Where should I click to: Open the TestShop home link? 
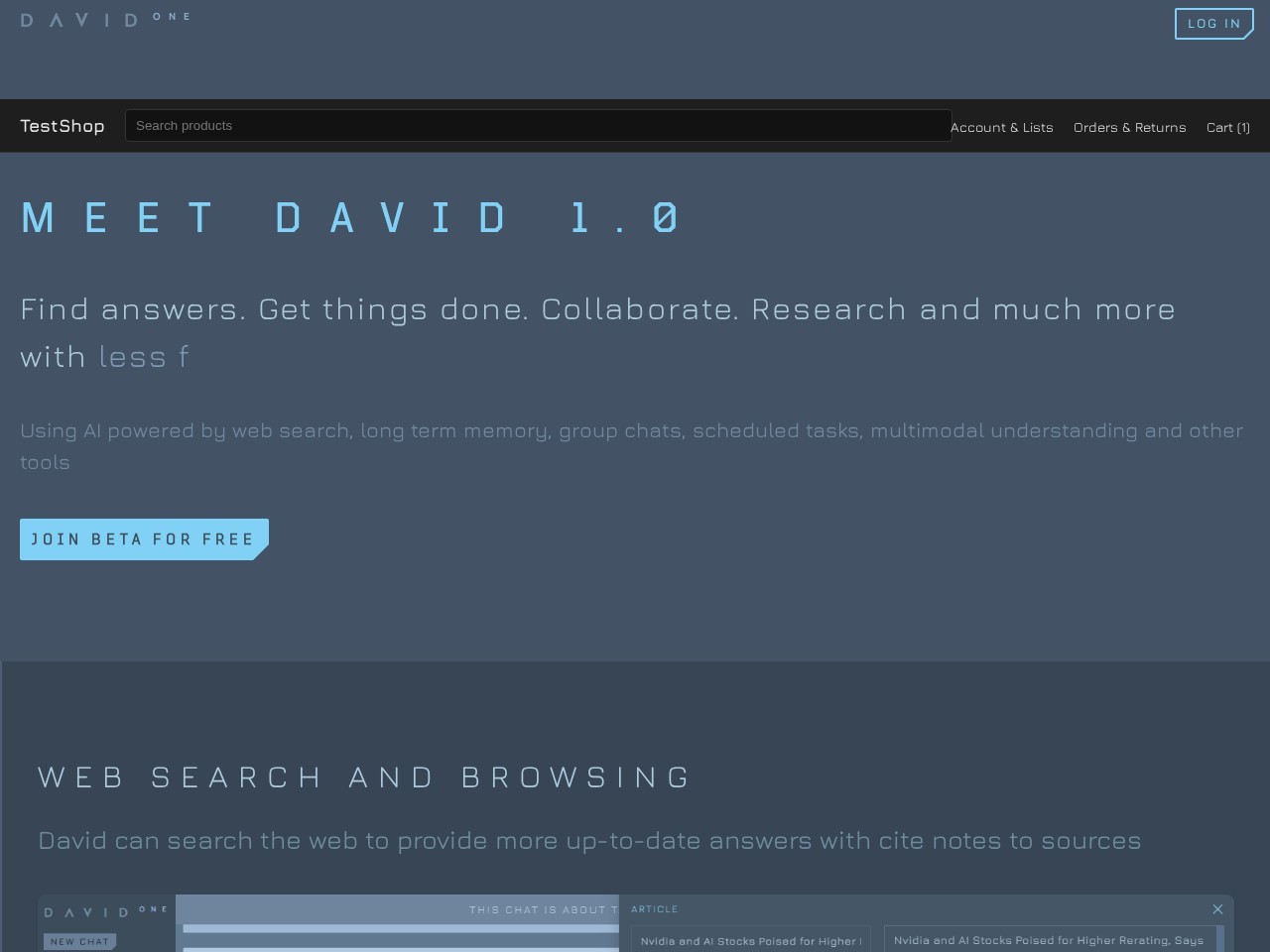pos(63,126)
